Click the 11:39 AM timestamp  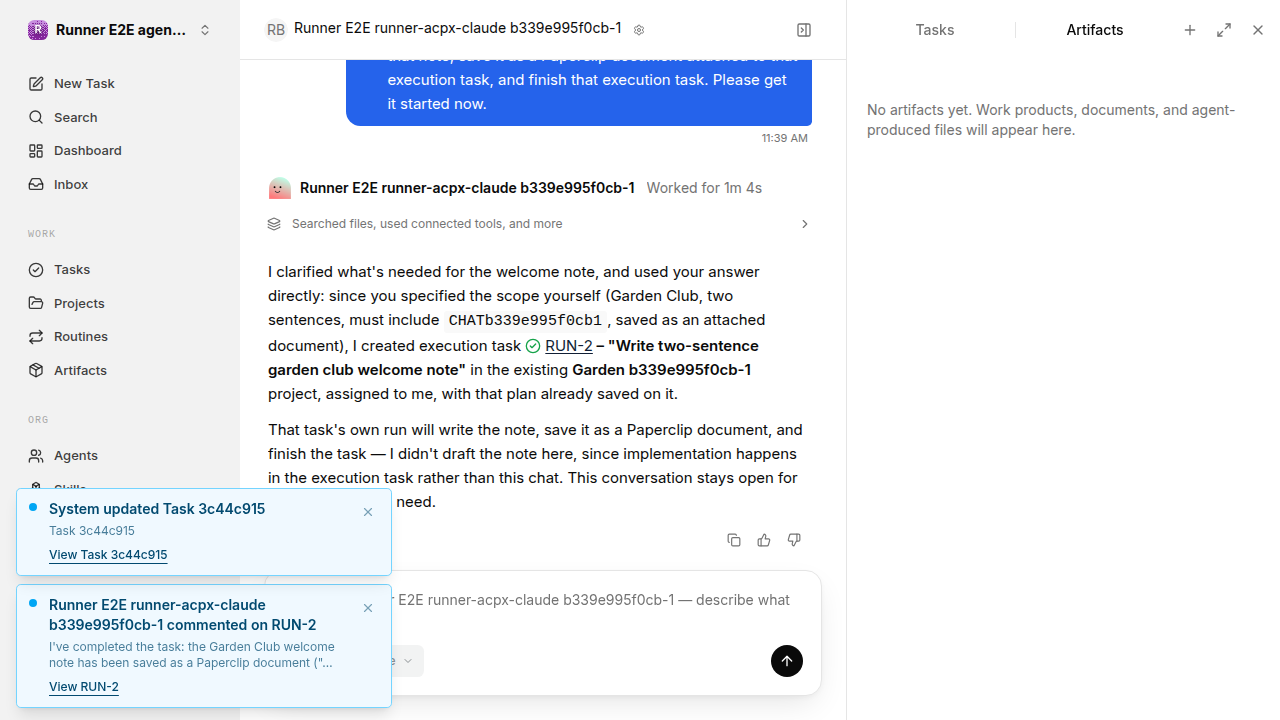click(785, 138)
